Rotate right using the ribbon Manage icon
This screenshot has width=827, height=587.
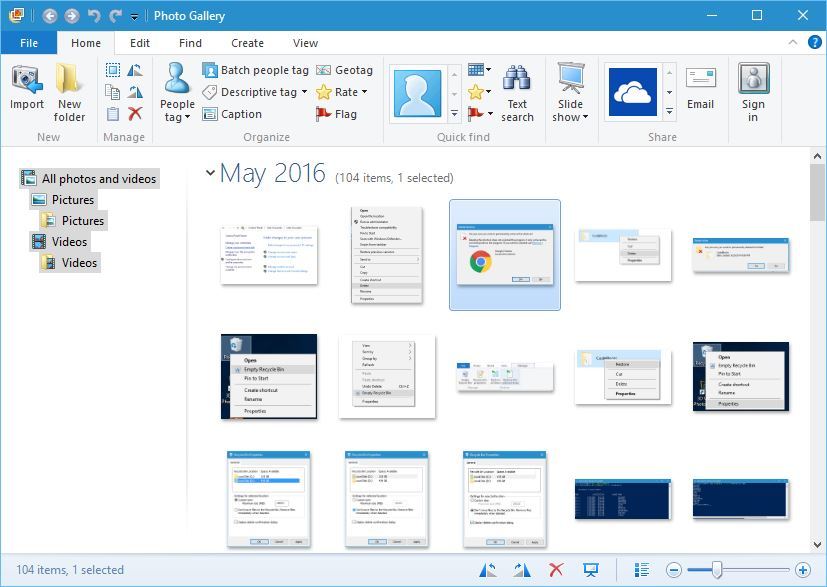(x=135, y=92)
